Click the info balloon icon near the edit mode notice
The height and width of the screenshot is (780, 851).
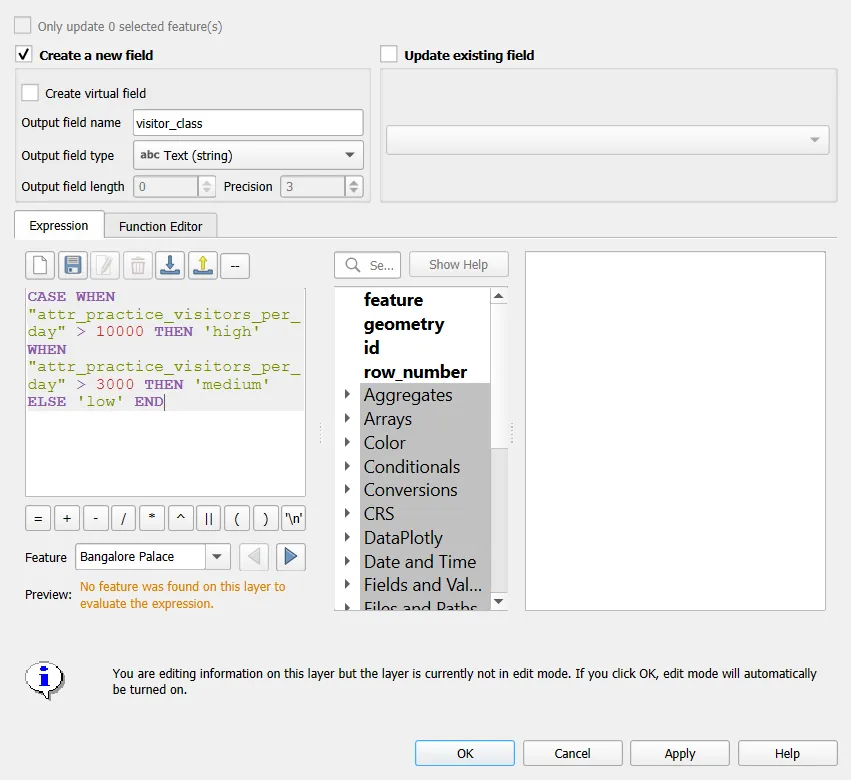pos(45,680)
